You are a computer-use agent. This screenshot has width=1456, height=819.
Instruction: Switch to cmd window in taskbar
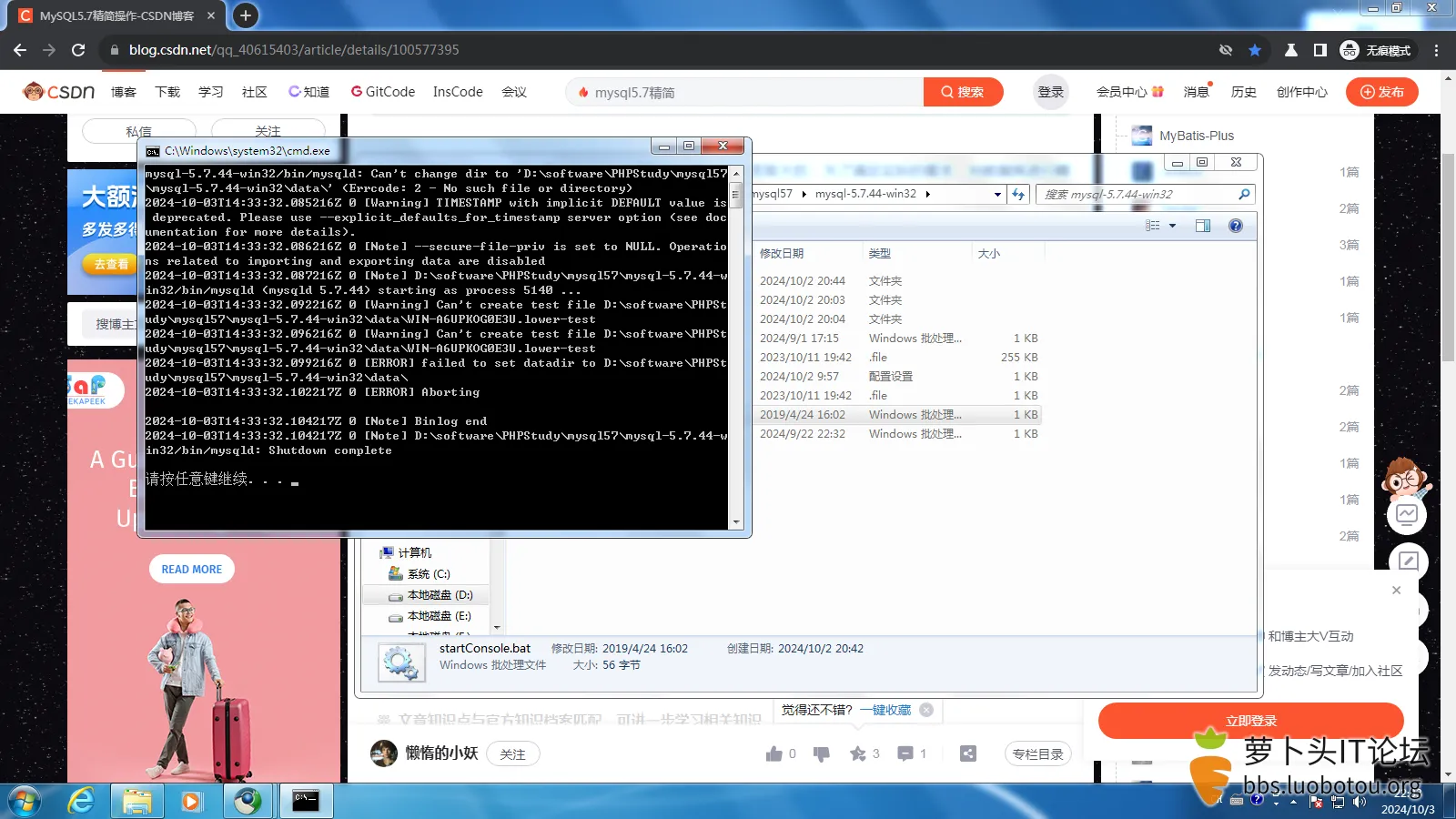305,801
